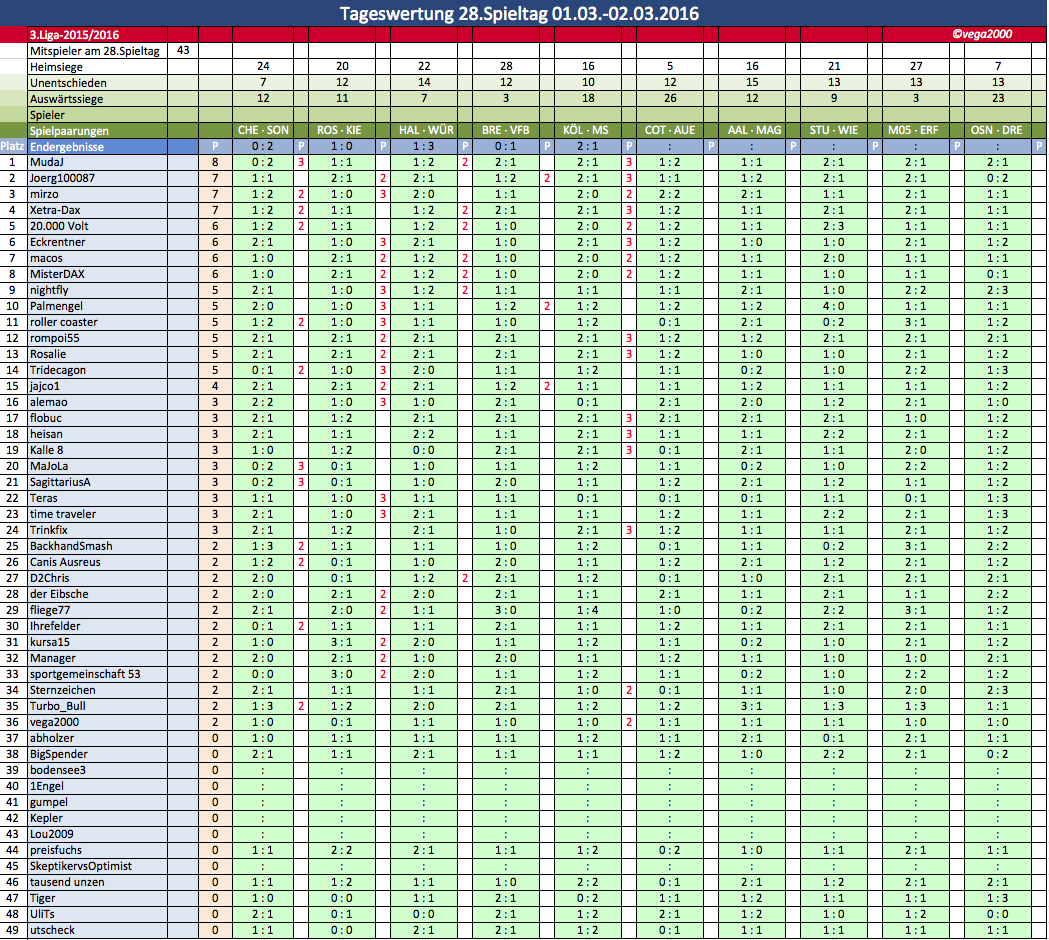Click the M05 · ERF match header

pos(916,130)
